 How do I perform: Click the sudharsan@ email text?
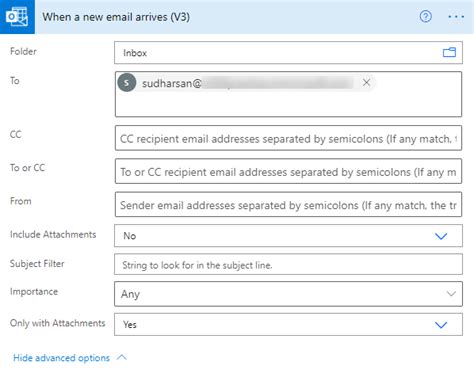pyautogui.click(x=172, y=83)
